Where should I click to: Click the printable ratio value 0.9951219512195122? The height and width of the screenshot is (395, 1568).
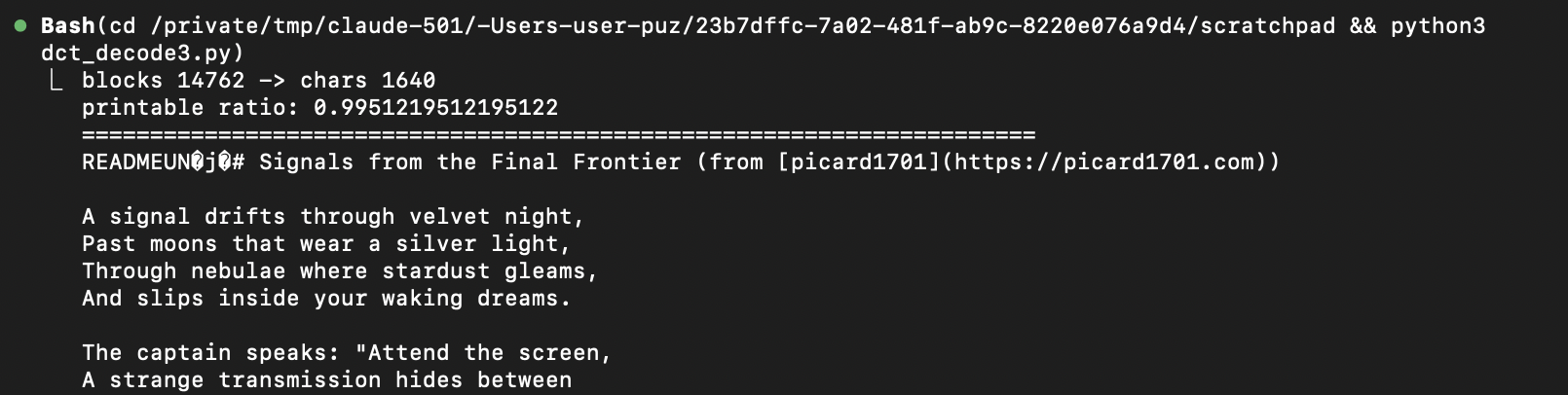click(435, 107)
